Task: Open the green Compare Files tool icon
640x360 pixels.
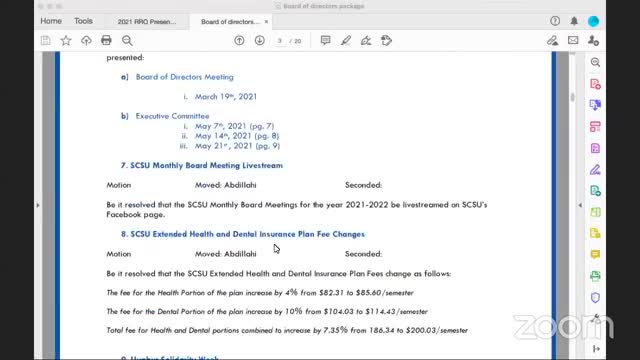Action: (596, 212)
